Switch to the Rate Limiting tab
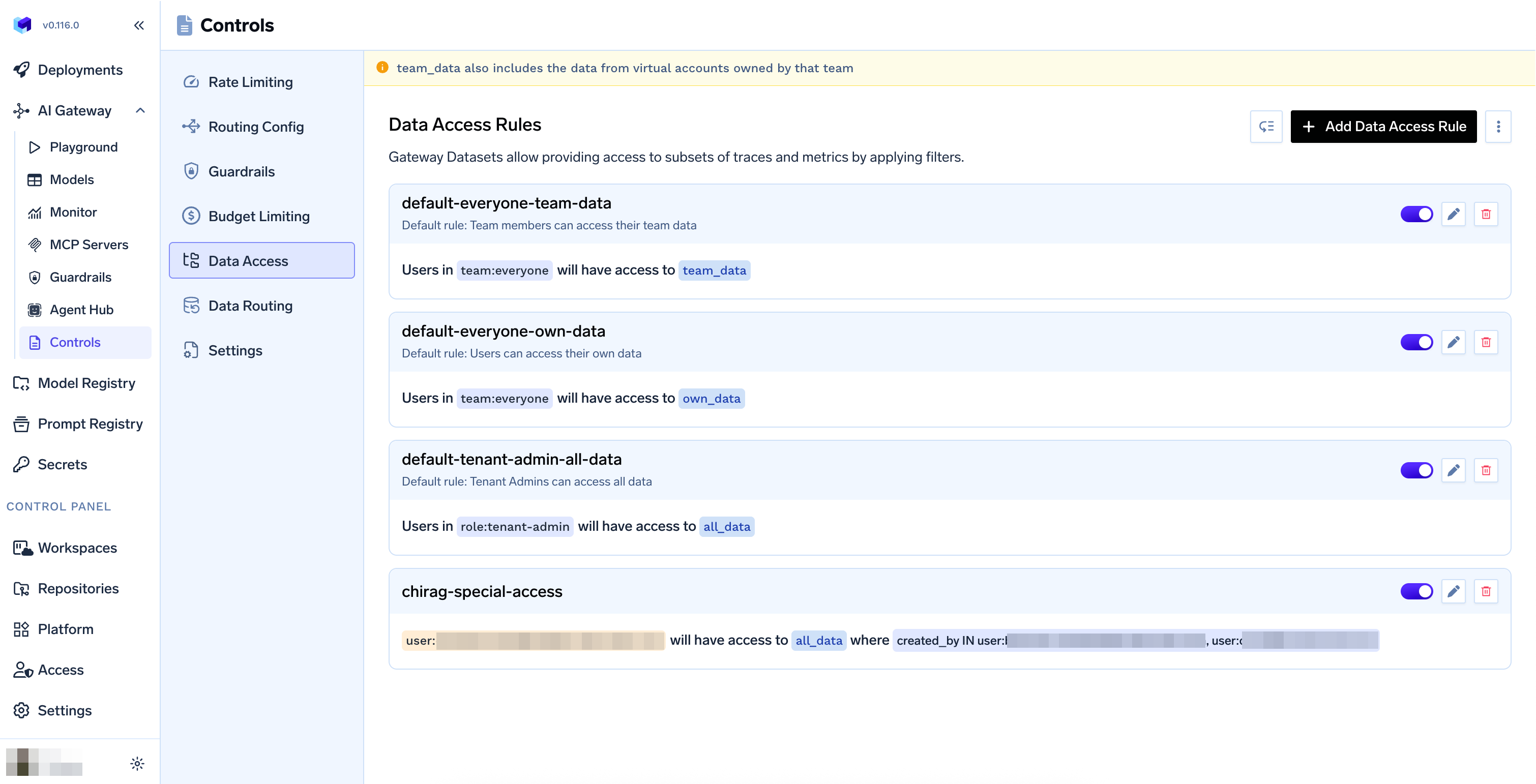 pos(250,82)
